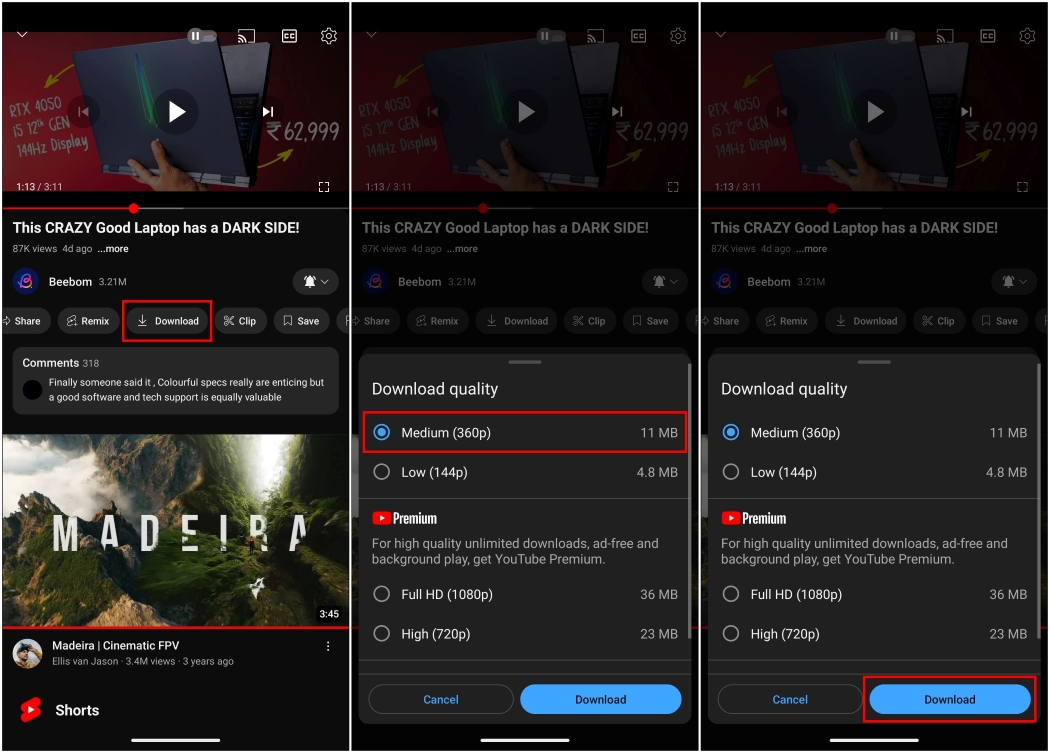Open player settings via the gear icon
The height and width of the screenshot is (753, 1050).
tap(328, 35)
